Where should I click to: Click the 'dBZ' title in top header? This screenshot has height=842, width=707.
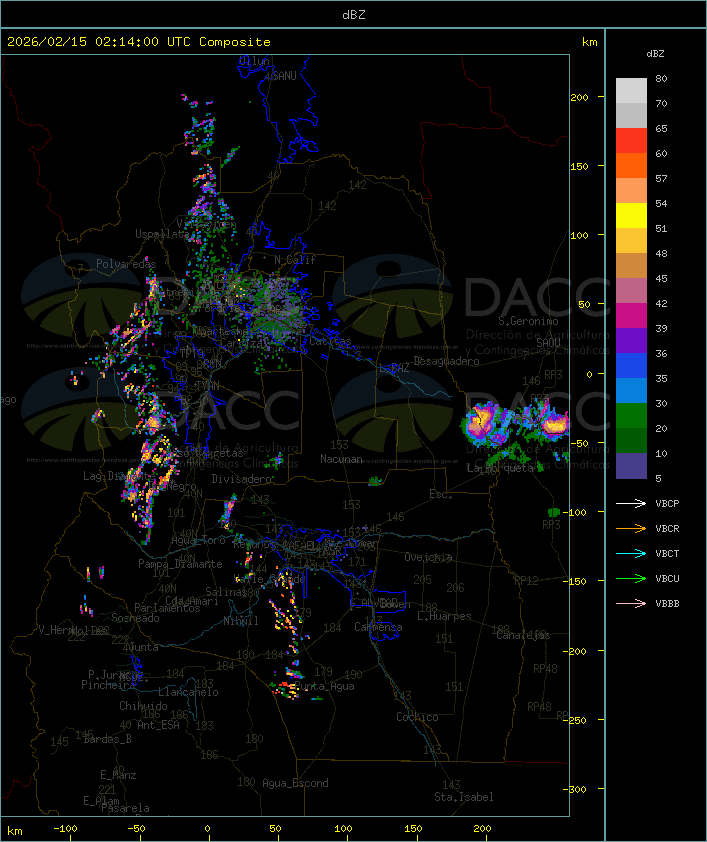coord(354,15)
